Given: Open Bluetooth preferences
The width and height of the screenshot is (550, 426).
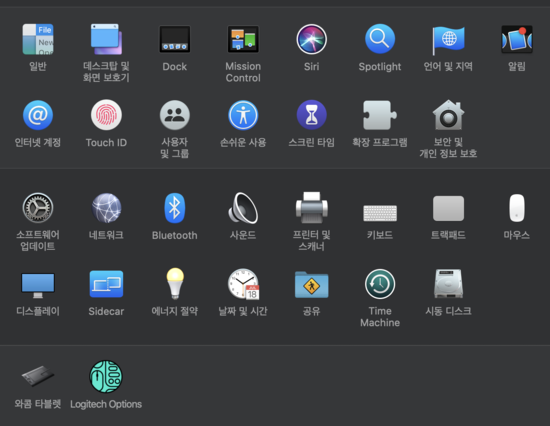Looking at the screenshot, I should [175, 208].
